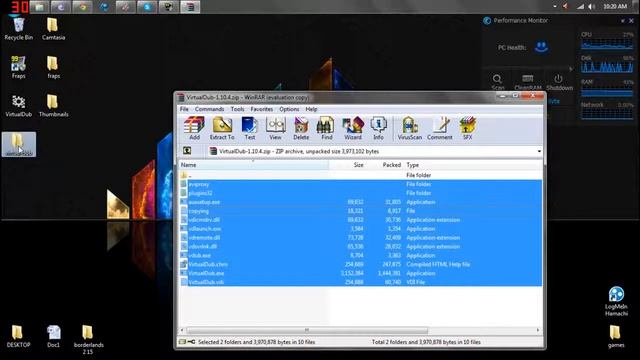The width and height of the screenshot is (640, 360).
Task: Click the Info toolbar icon in WinRAR
Action: click(x=378, y=128)
